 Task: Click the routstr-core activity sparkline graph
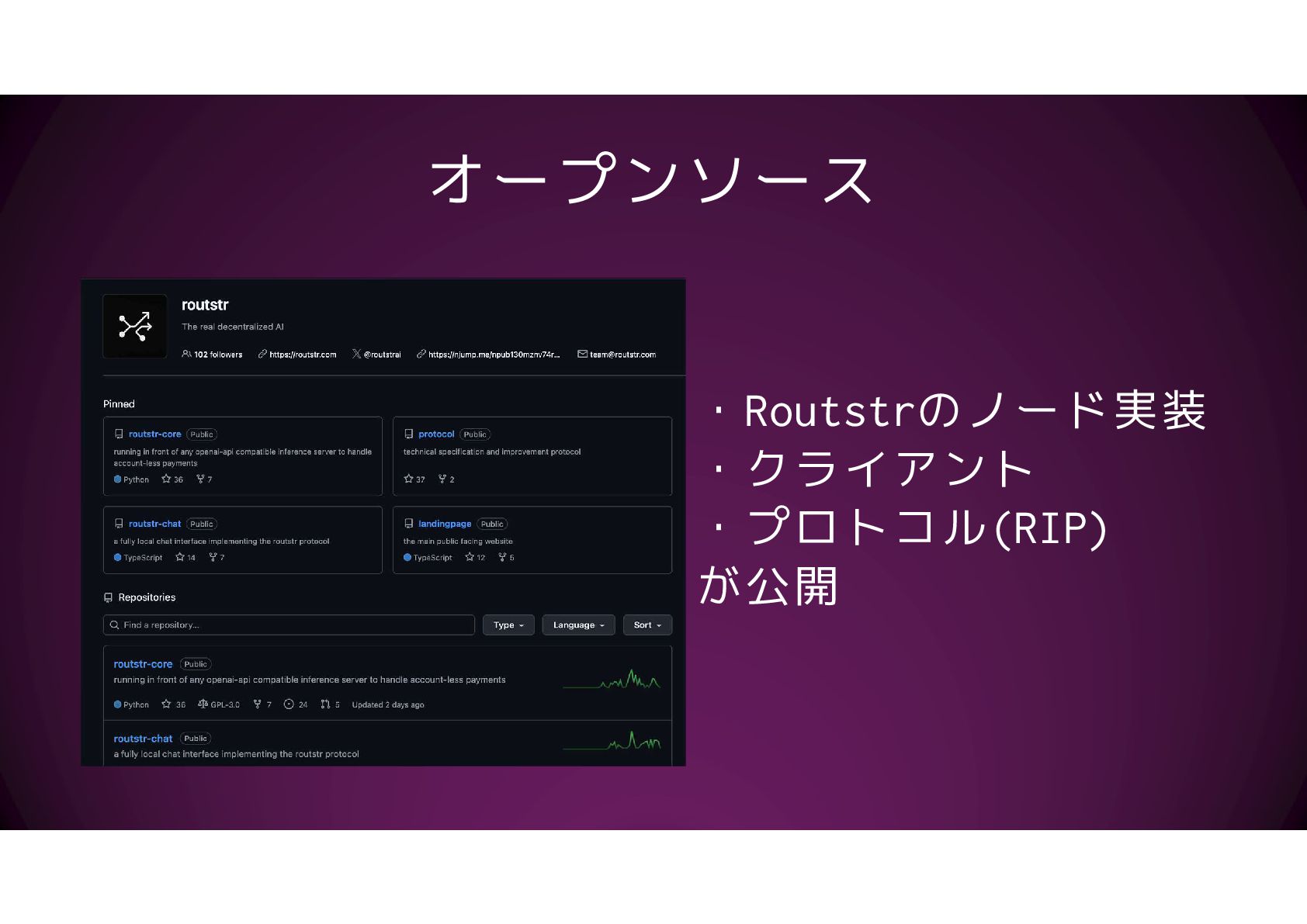coord(612,680)
